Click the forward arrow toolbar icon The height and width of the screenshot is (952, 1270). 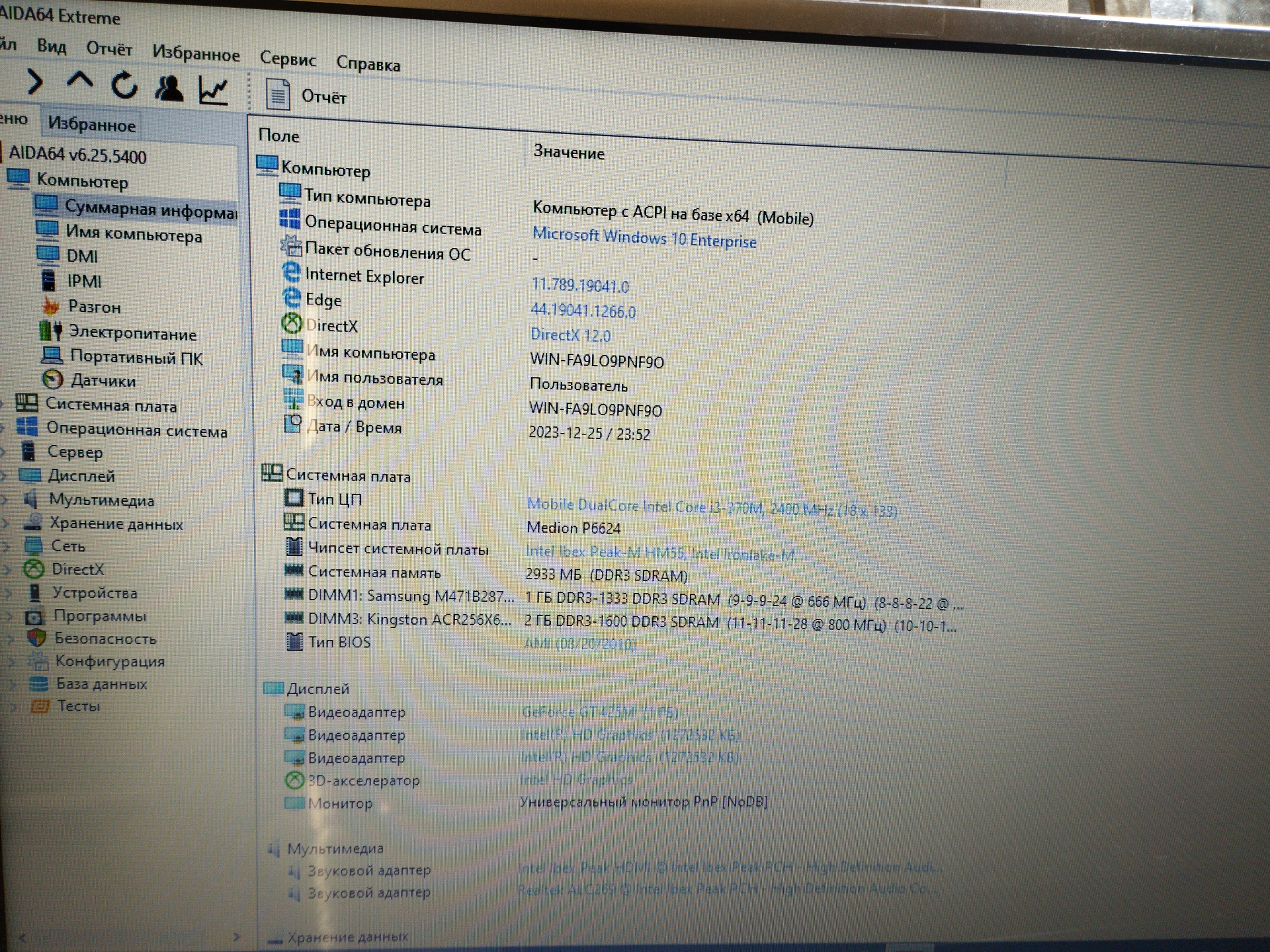click(34, 81)
